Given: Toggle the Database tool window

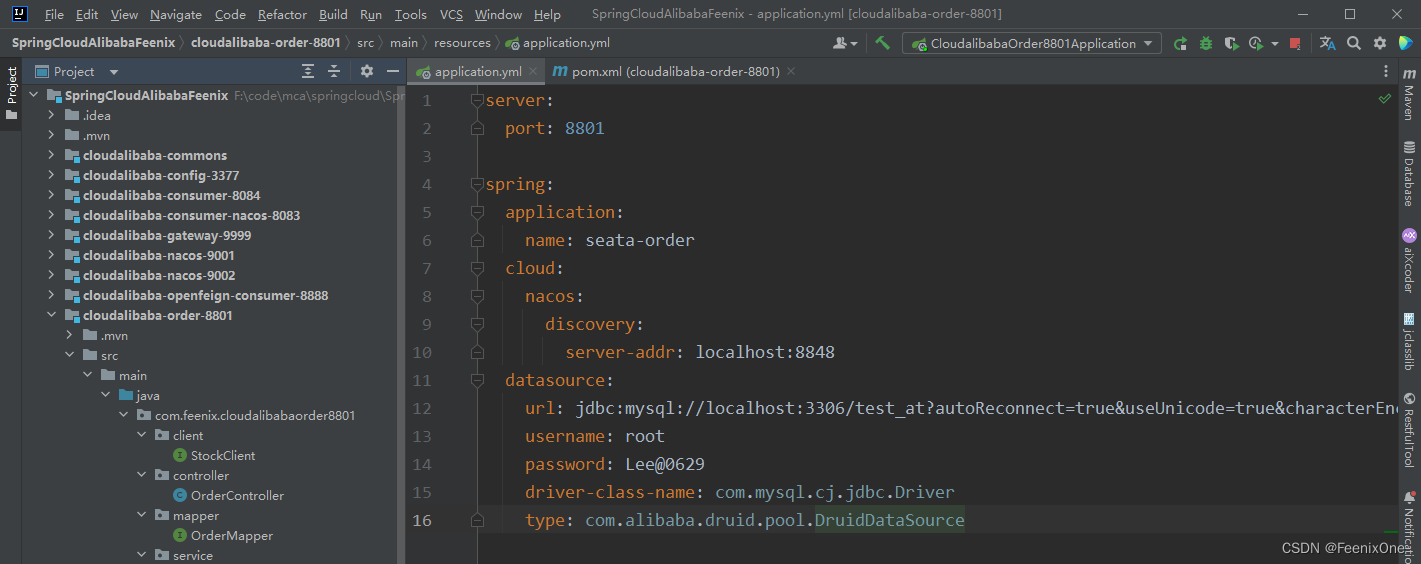Looking at the screenshot, I should 1409,174.
